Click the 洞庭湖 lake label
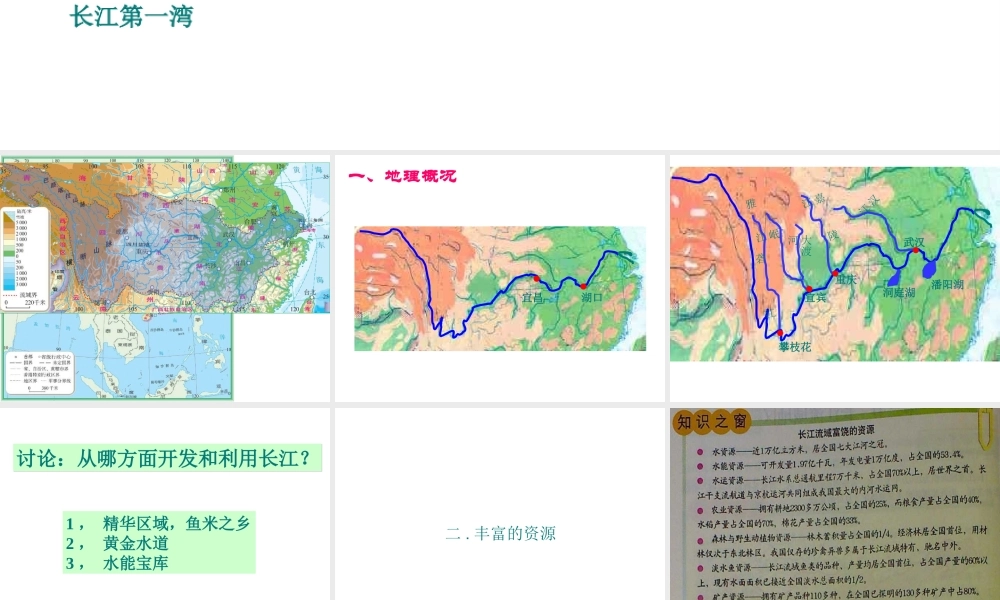 point(899,292)
